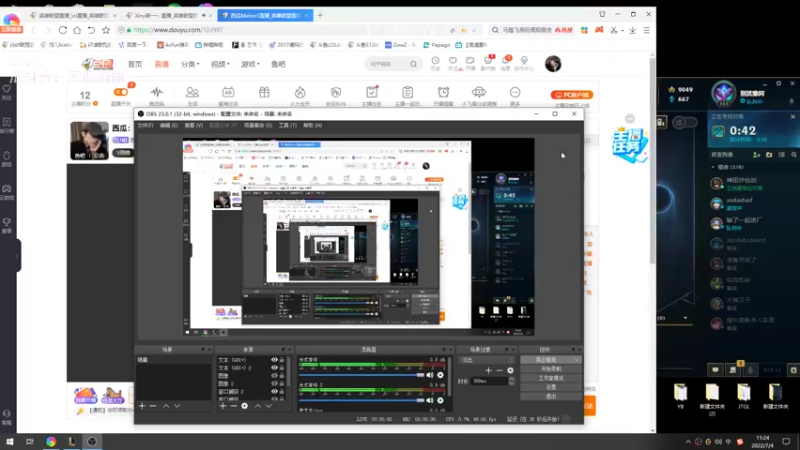Move the source up in the list
This screenshot has width=800, height=450.
[x=258, y=406]
